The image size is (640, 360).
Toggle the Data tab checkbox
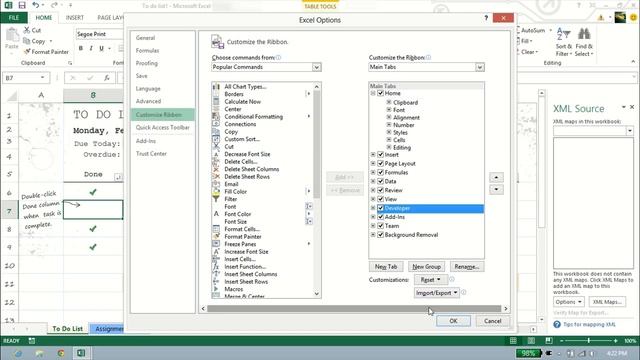click(x=380, y=181)
